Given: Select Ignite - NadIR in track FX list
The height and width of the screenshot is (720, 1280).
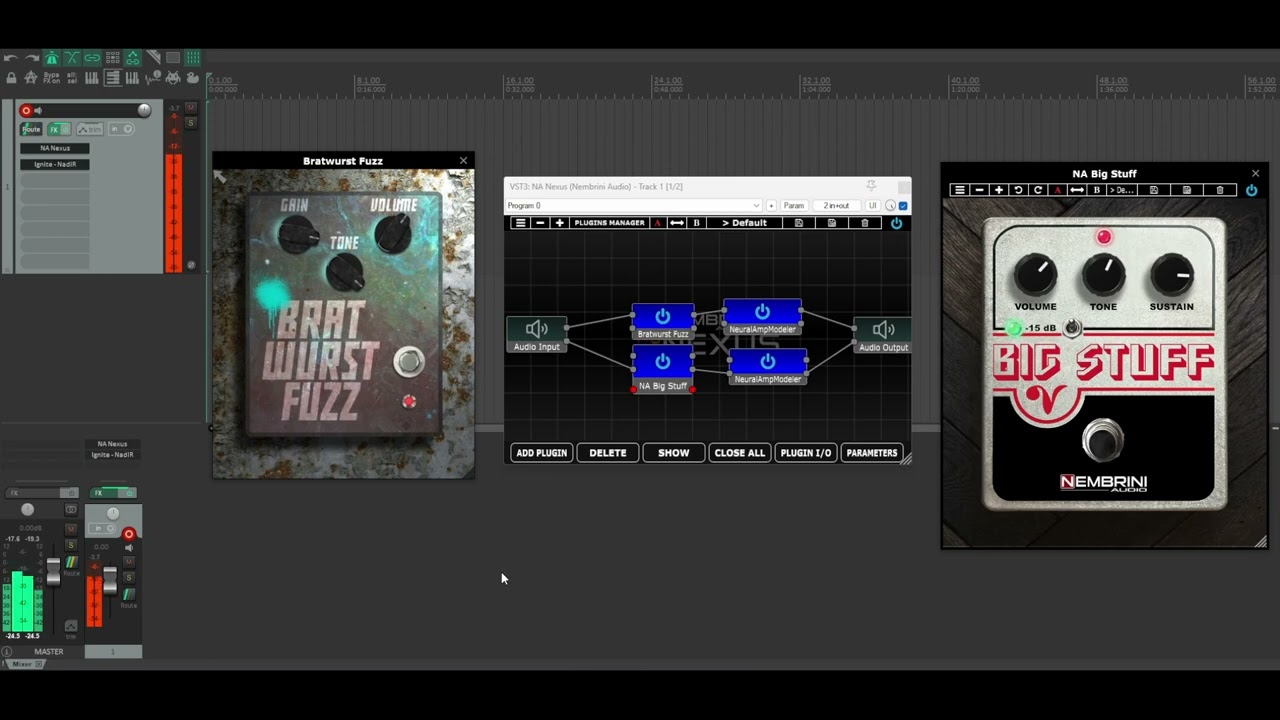Looking at the screenshot, I should pos(55,164).
